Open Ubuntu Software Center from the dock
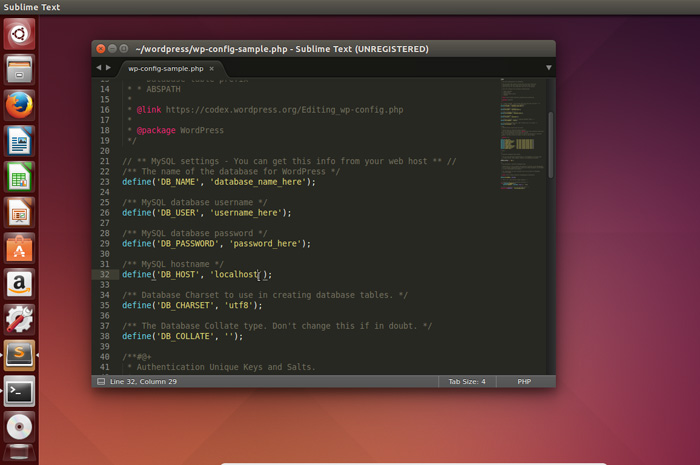The height and width of the screenshot is (465, 700). (x=19, y=248)
